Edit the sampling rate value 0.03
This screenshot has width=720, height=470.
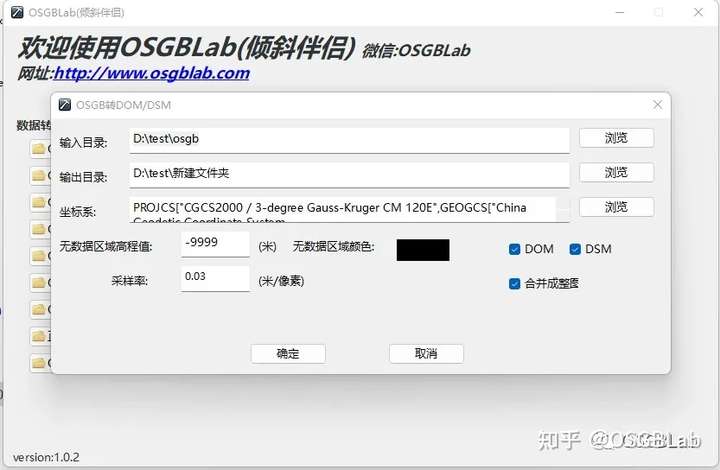pos(215,278)
